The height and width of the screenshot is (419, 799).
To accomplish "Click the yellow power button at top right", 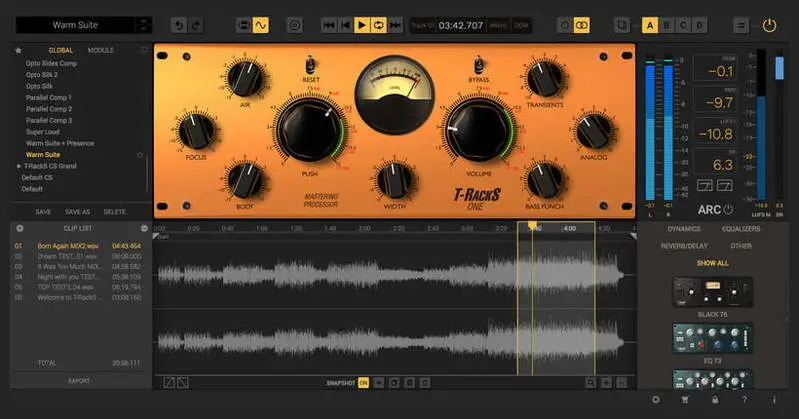I will click(769, 25).
